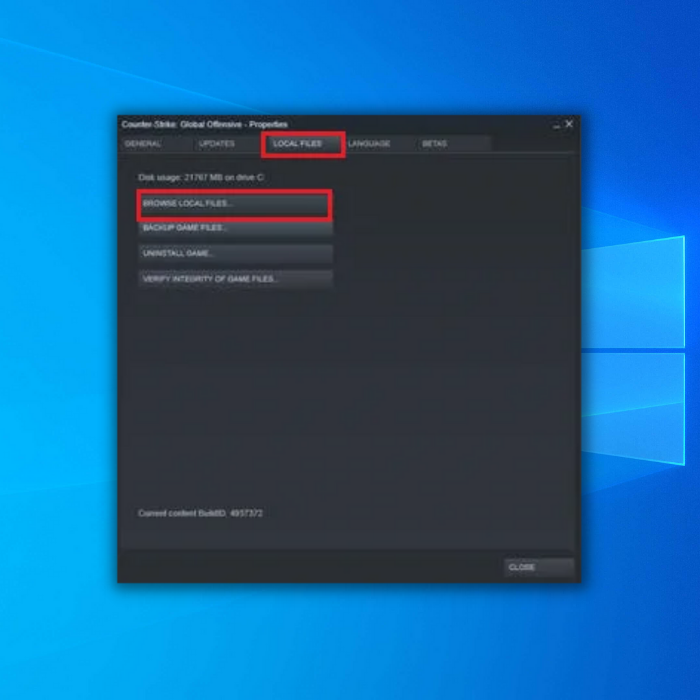This screenshot has width=700, height=700.
Task: Go to the Language tab
Action: click(x=379, y=144)
